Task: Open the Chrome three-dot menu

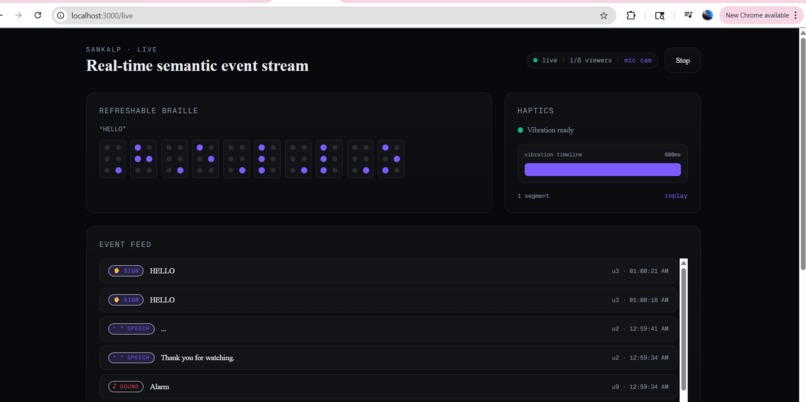Action: click(796, 15)
